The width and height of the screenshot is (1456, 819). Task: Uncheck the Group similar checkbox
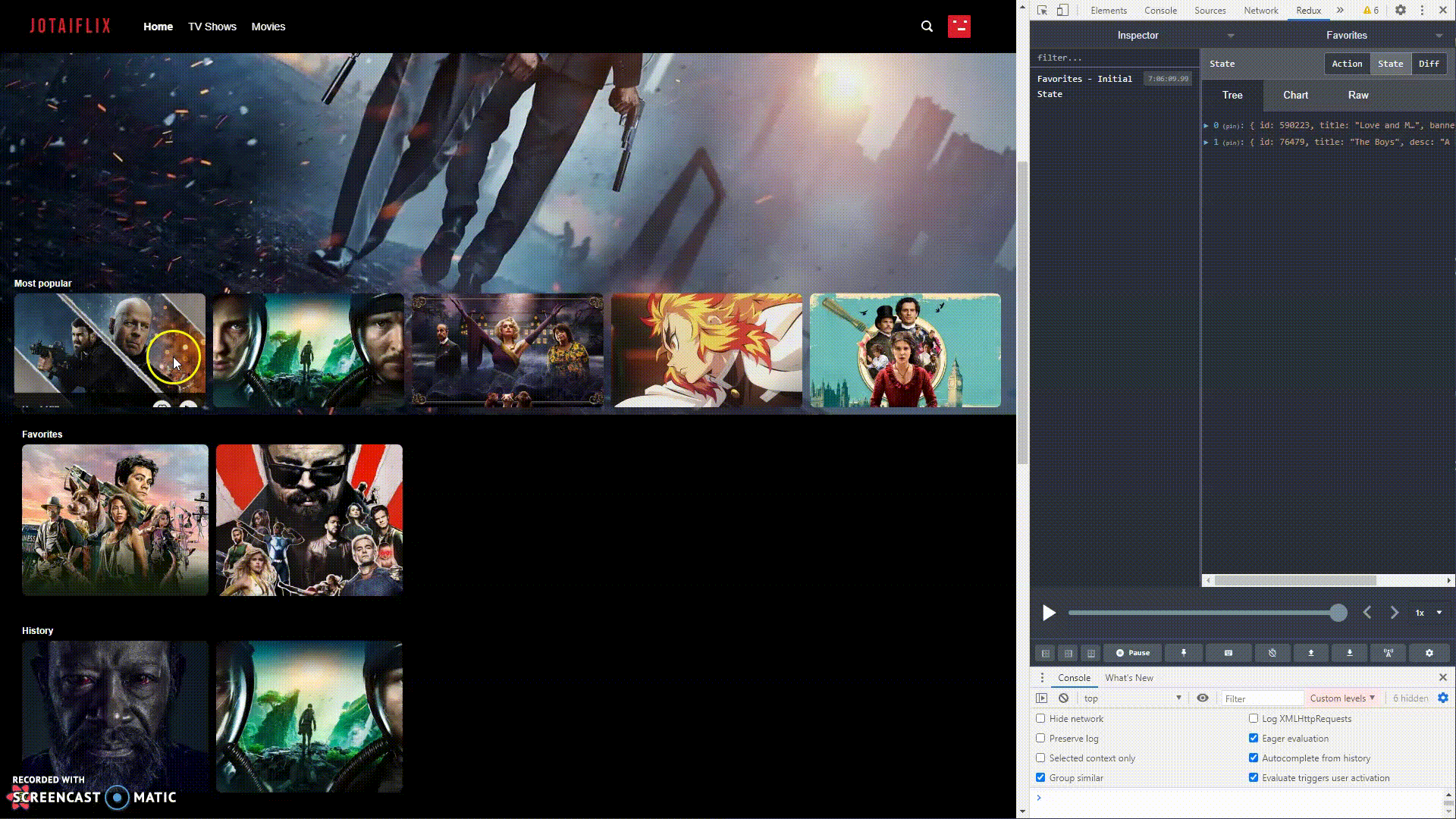click(x=1040, y=778)
